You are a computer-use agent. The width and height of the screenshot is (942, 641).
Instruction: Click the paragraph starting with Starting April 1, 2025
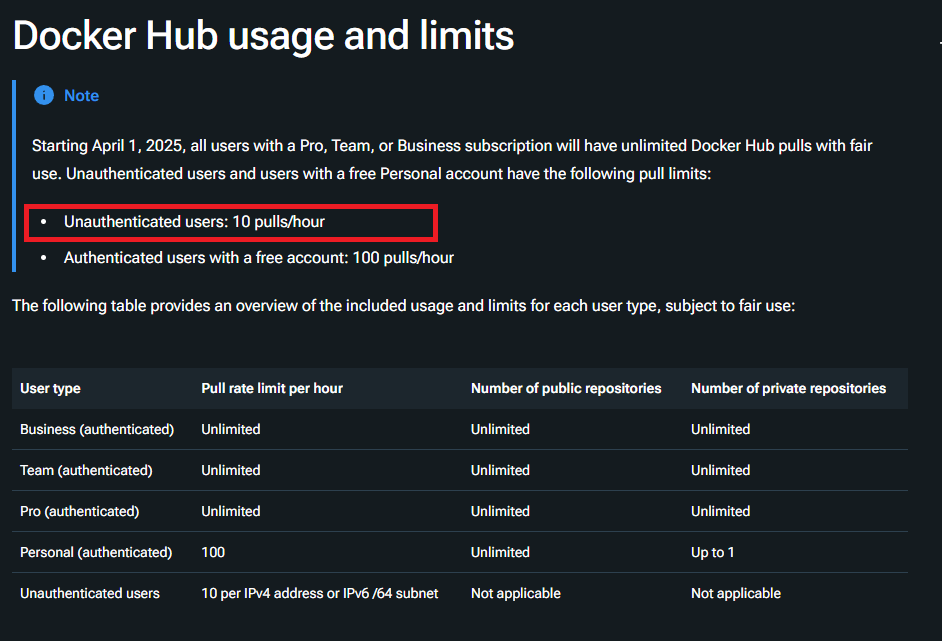(x=452, y=160)
